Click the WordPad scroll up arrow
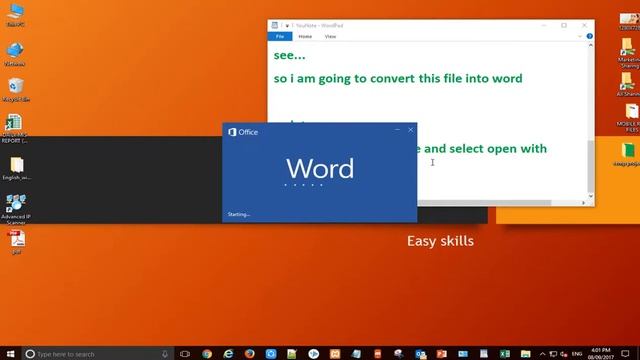Image resolution: width=640 pixels, height=360 pixels. 590,45
